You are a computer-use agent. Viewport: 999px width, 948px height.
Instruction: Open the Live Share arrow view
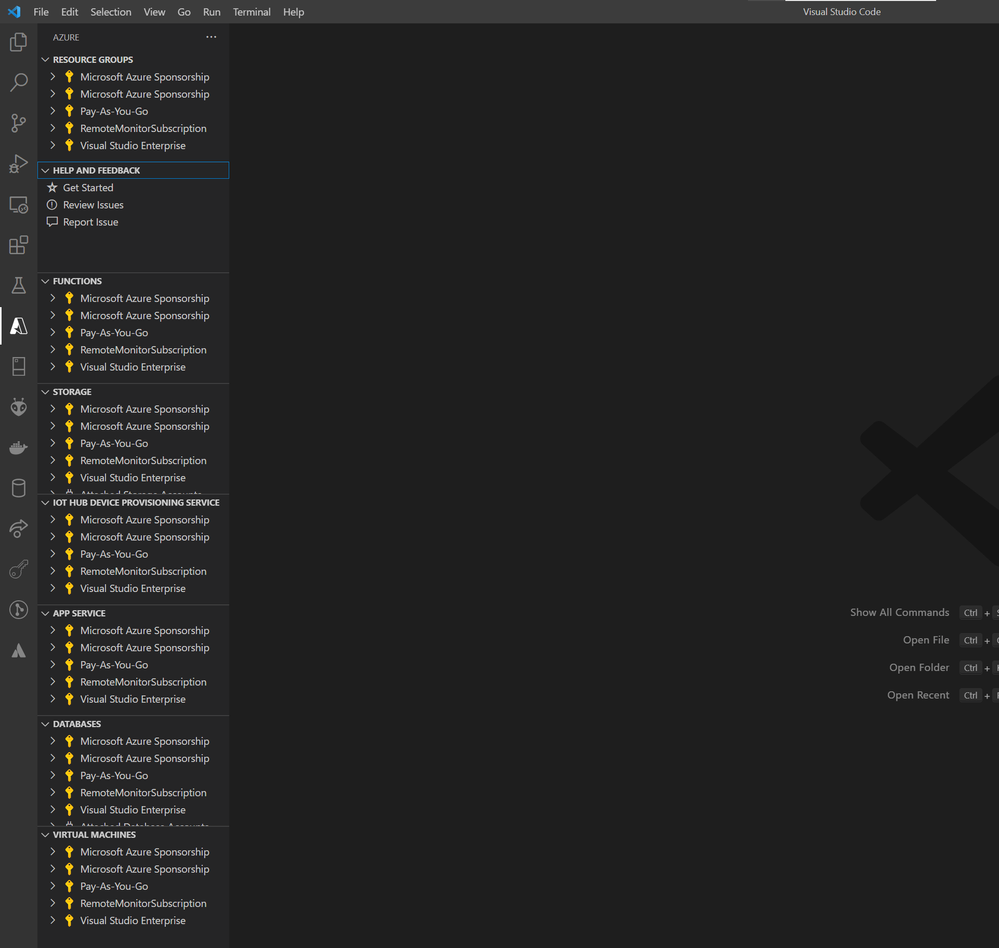coord(18,529)
